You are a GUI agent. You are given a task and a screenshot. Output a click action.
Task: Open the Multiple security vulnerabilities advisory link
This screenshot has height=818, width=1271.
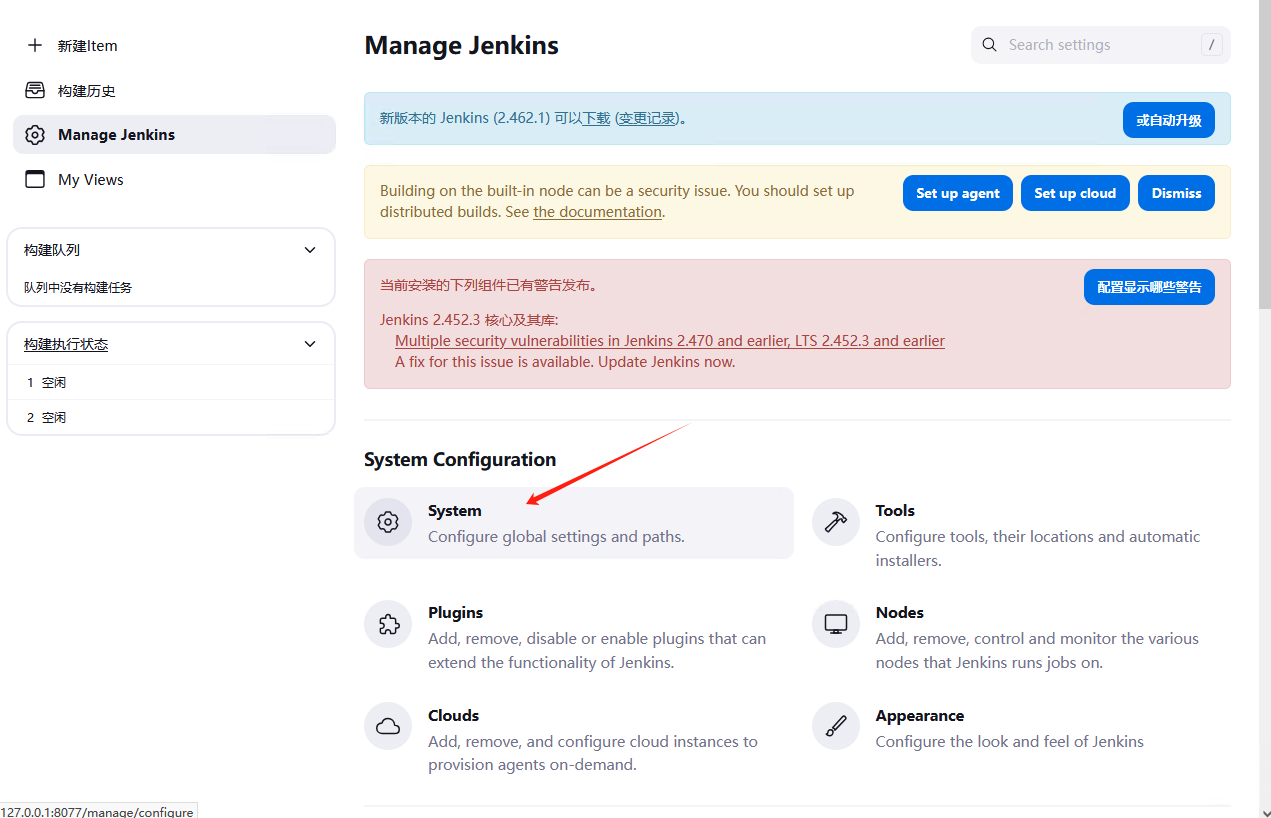(670, 341)
